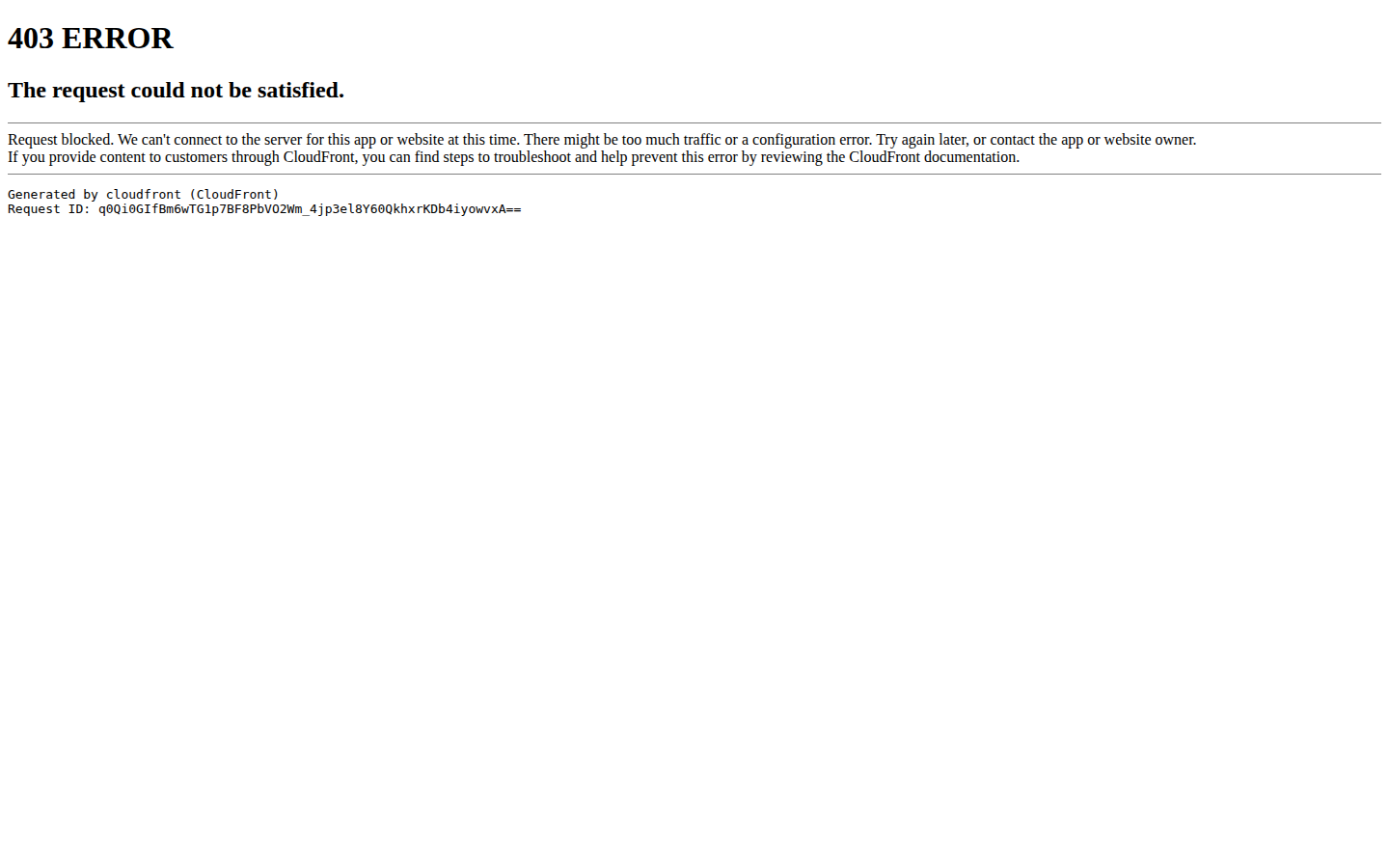The height and width of the screenshot is (868, 1389).
Task: Click the request could not be satisfied subheading
Action: click(x=176, y=90)
